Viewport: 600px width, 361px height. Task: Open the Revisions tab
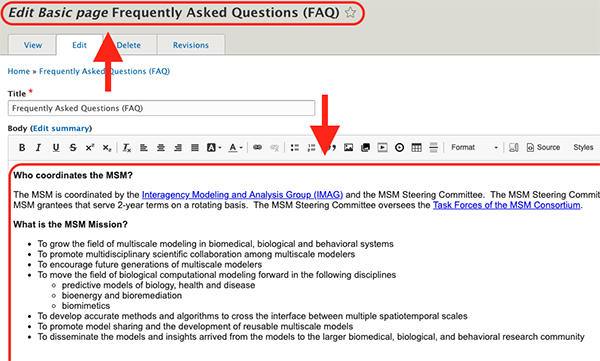coord(191,45)
